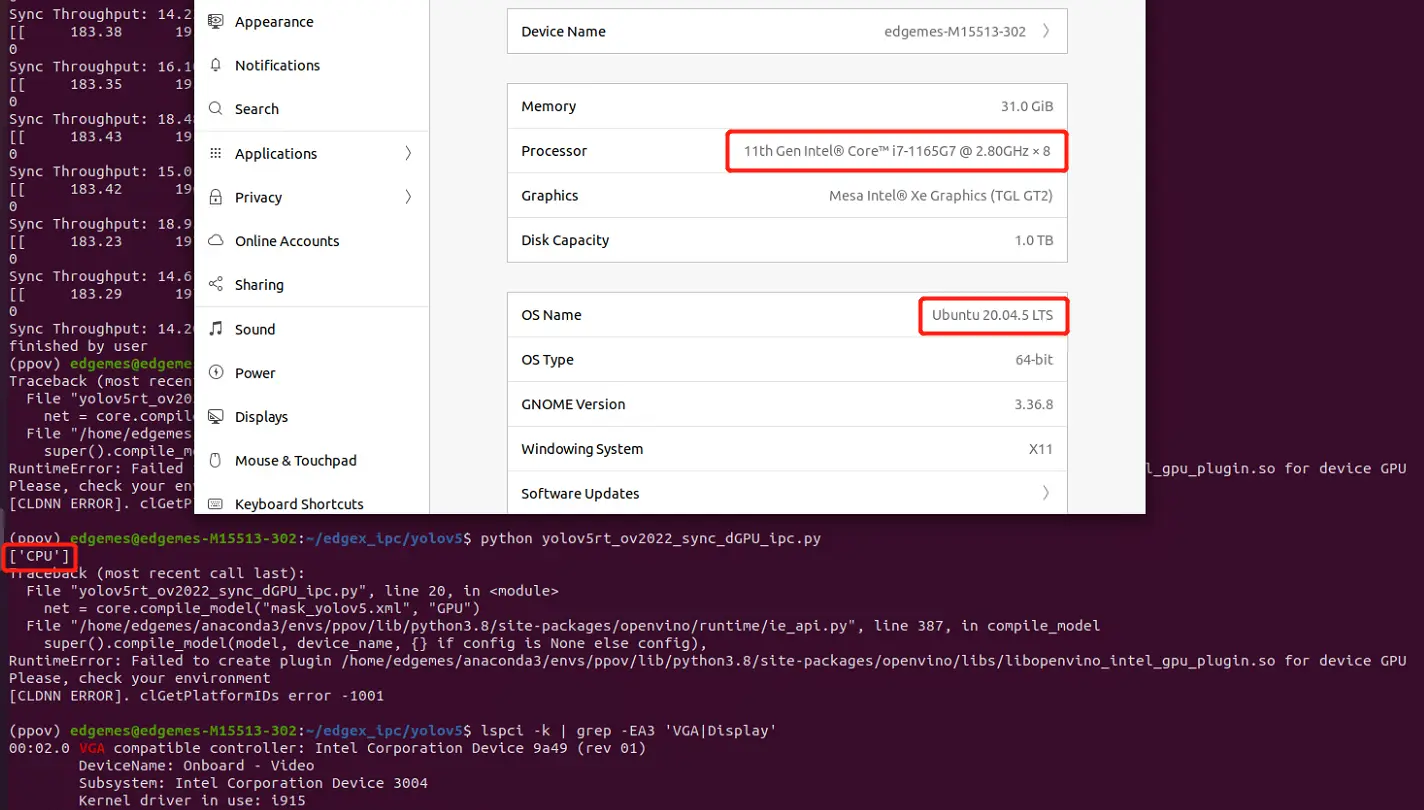The width and height of the screenshot is (1424, 810).
Task: Expand Applications submenu chevron
Action: pos(408,153)
